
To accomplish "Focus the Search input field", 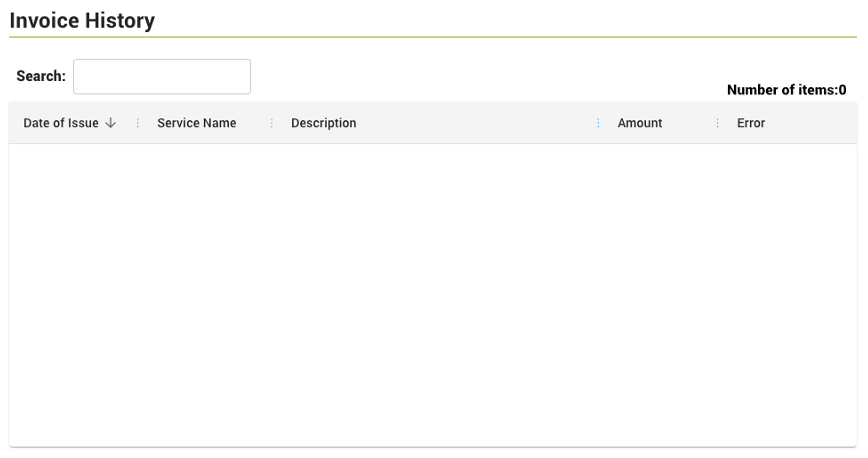I will [162, 77].
